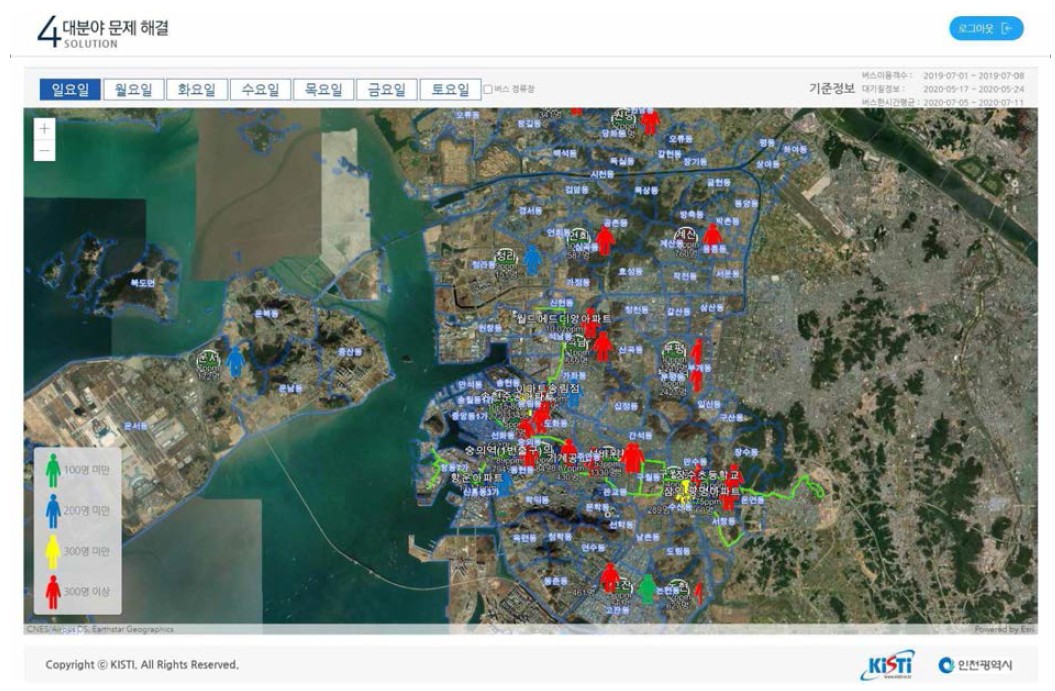This screenshot has width=1055, height=691.
Task: Zoom out of the map
Action: click(x=44, y=151)
